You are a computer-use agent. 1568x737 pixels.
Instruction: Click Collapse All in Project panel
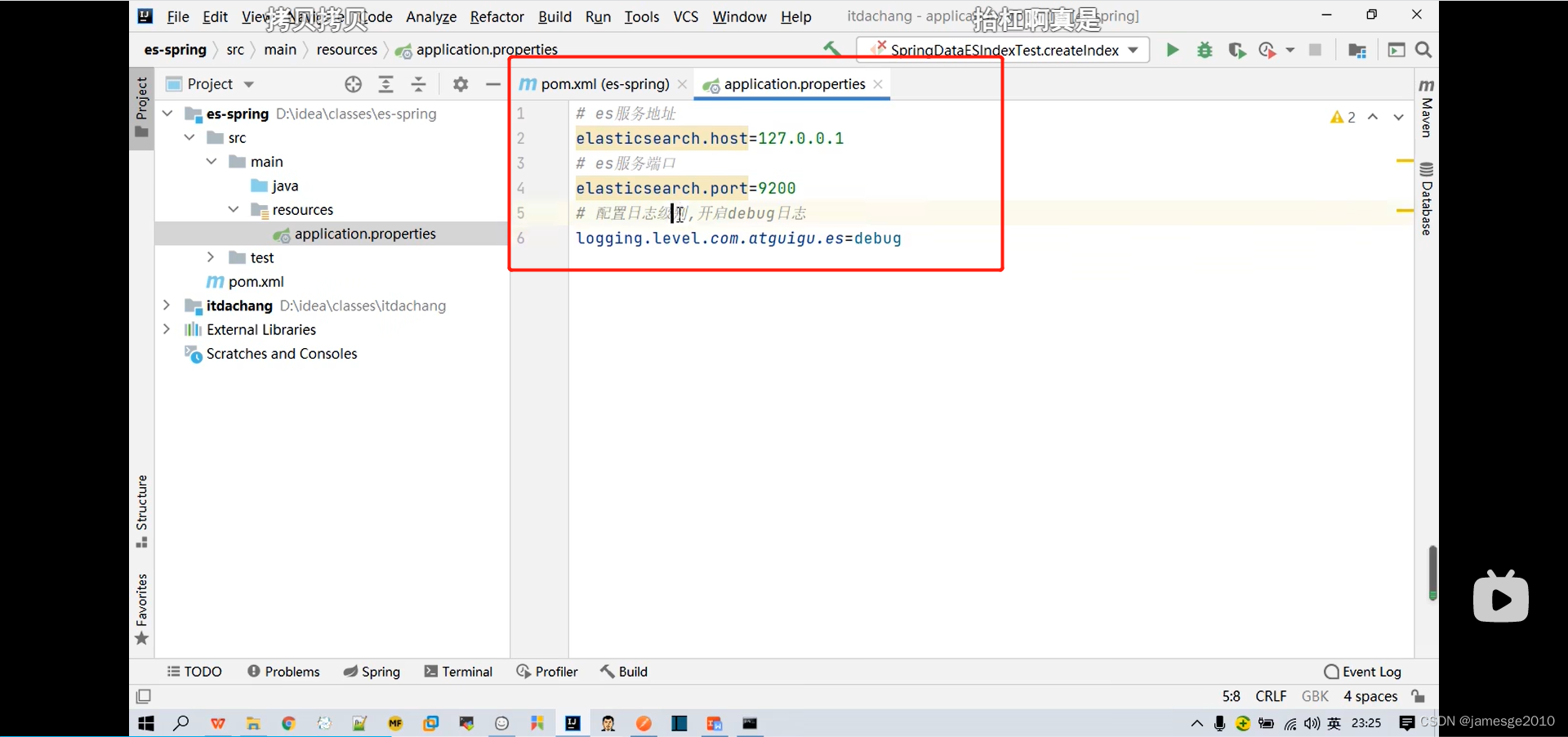point(418,84)
